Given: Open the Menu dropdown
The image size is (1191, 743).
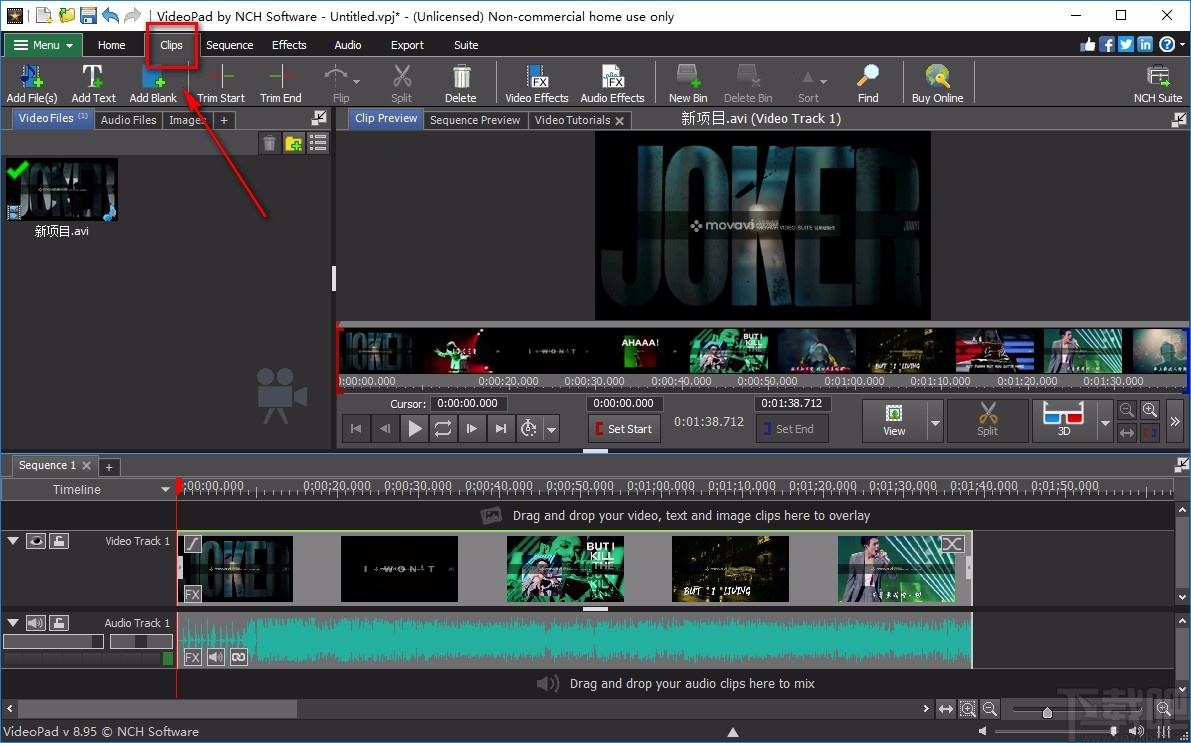Looking at the screenshot, I should 42,45.
